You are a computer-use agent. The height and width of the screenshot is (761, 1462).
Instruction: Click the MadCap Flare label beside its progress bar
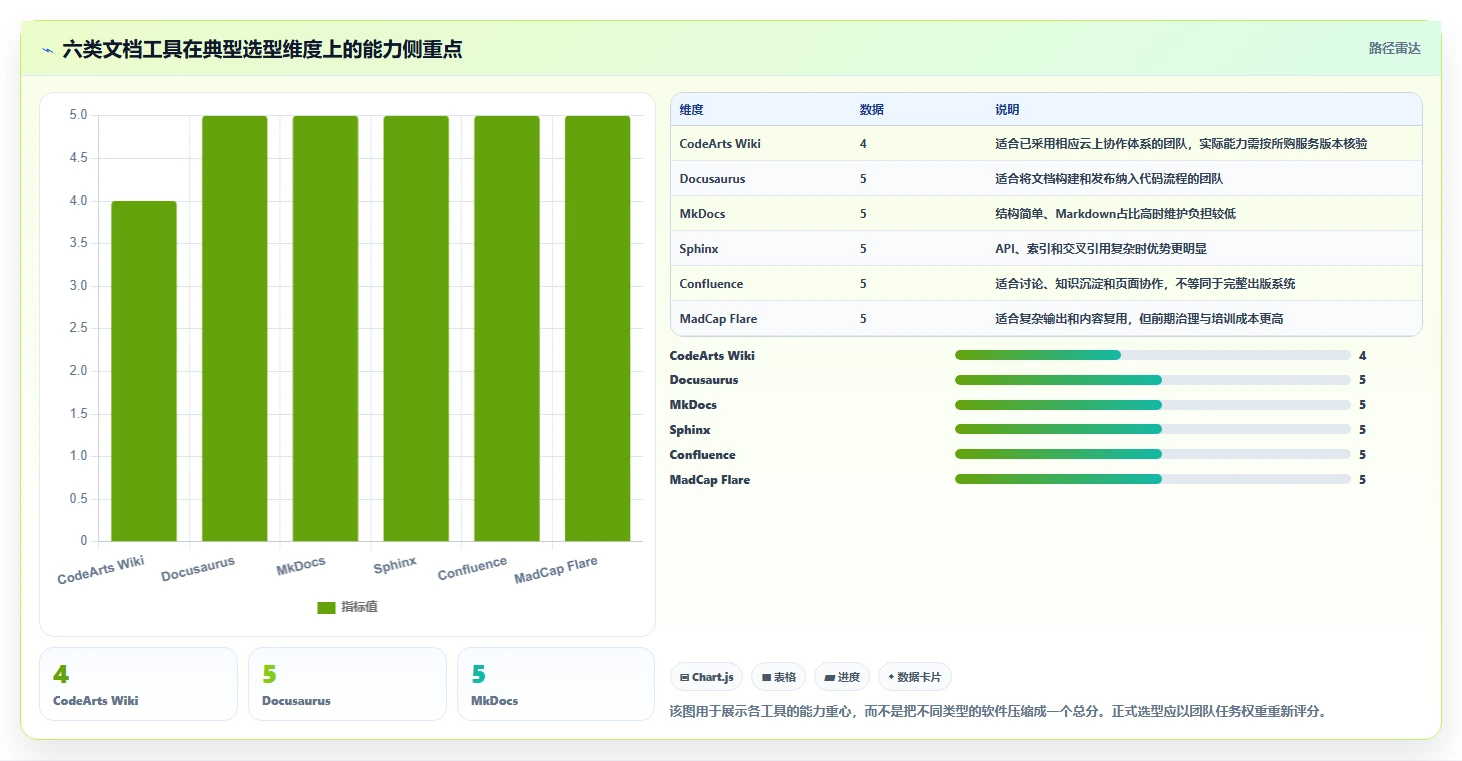(x=710, y=480)
